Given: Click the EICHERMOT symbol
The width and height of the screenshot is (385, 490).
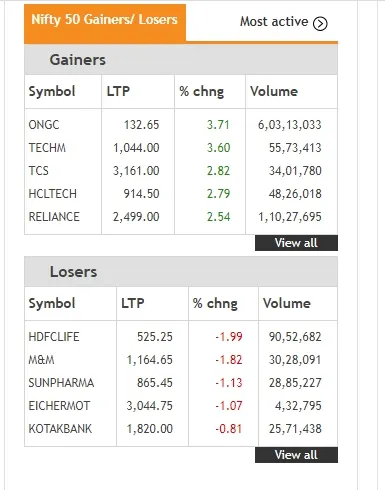Looking at the screenshot, I should 59,406.
